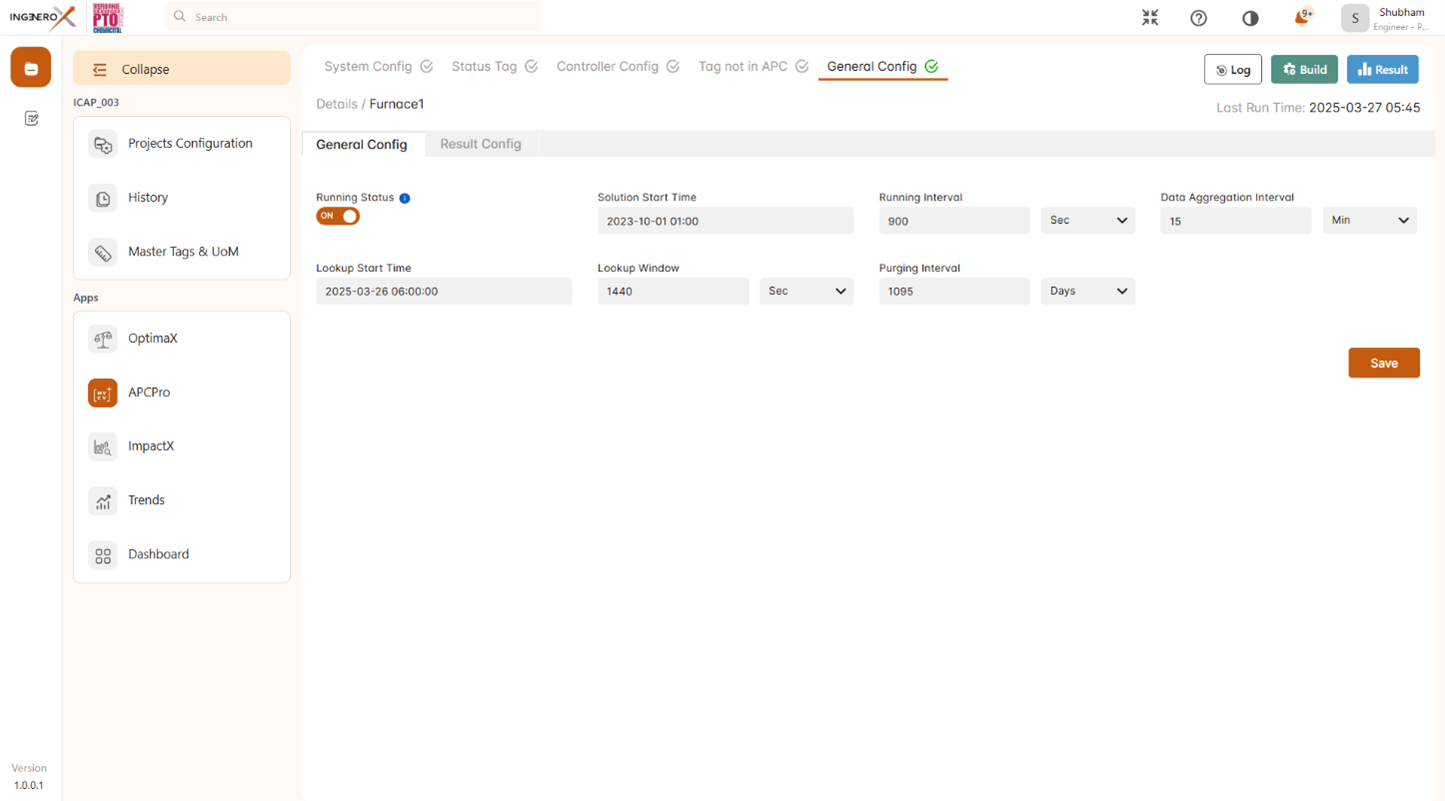Click the notification bell icon

click(x=1301, y=18)
